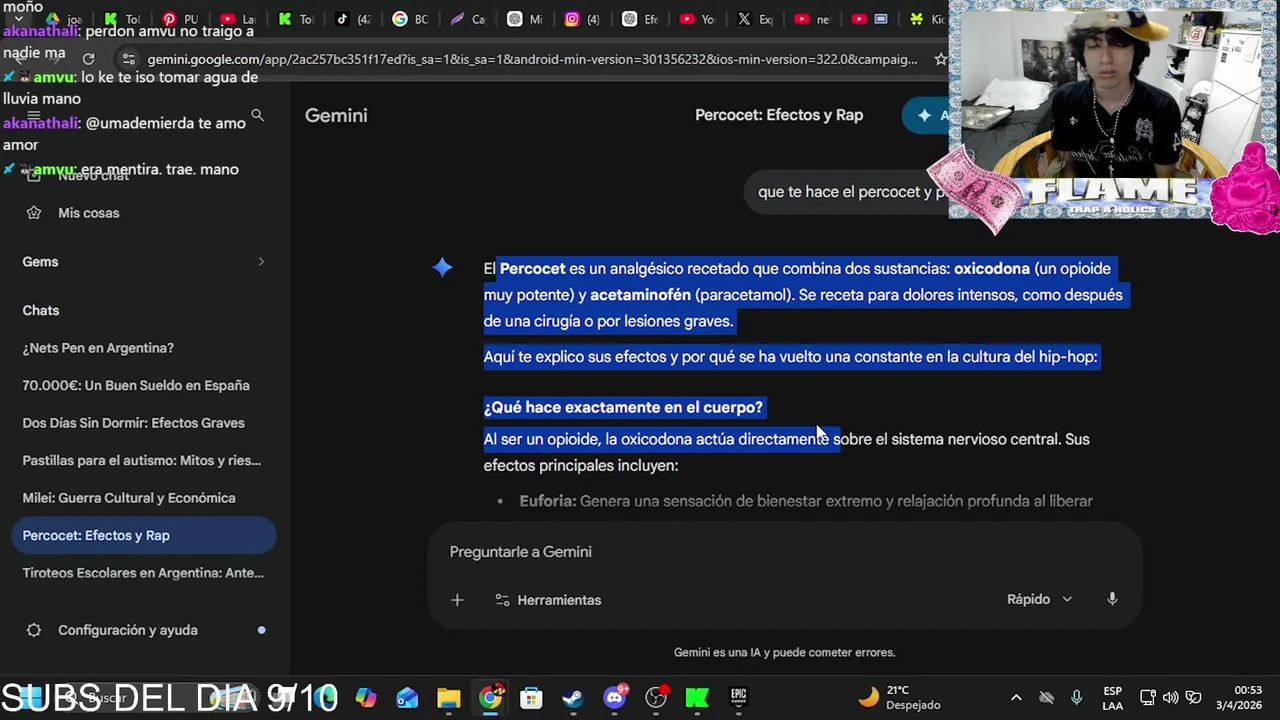Click the plus attachment button in prompt box

[457, 600]
